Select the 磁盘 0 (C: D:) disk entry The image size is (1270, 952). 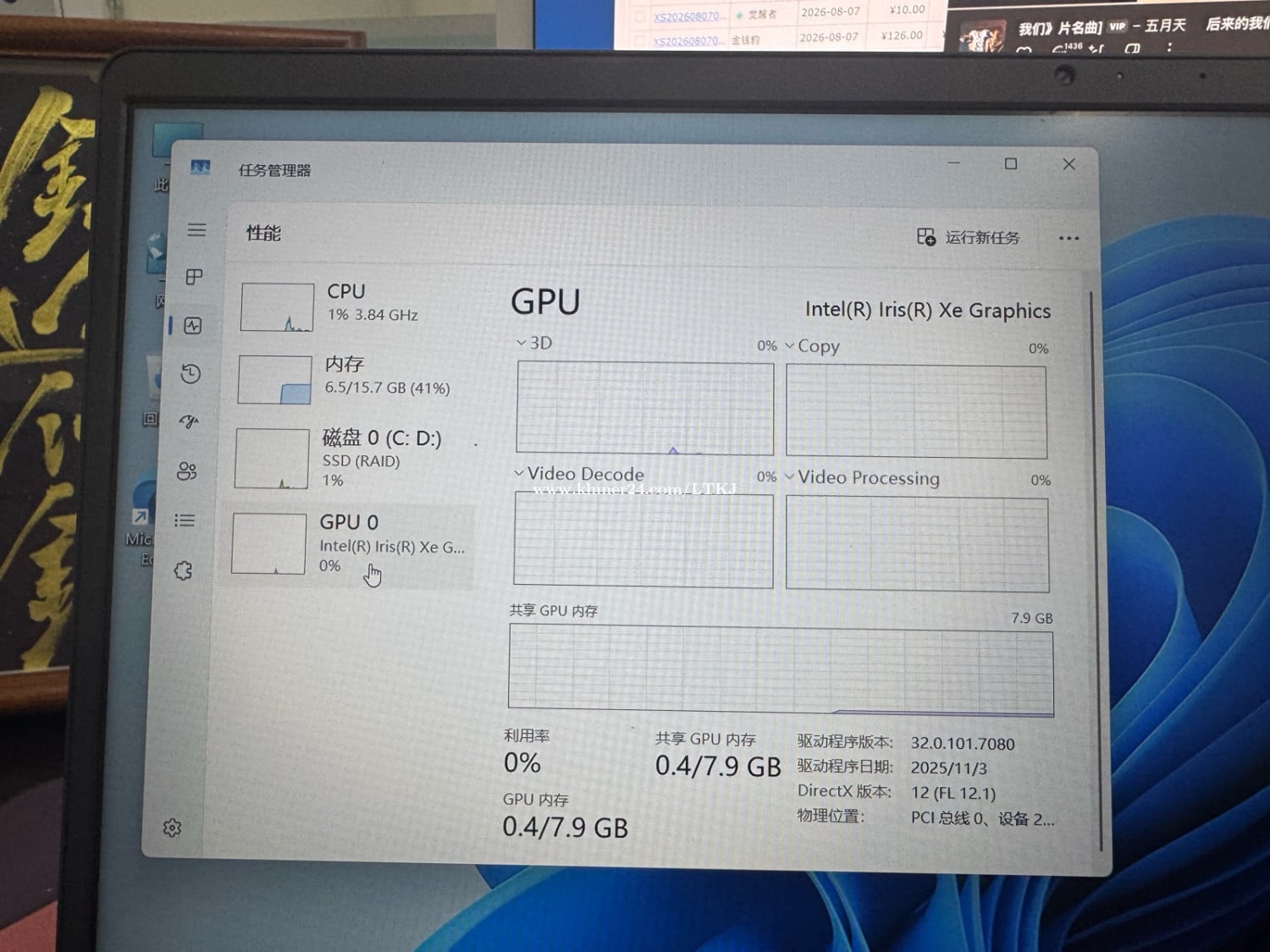tap(351, 458)
